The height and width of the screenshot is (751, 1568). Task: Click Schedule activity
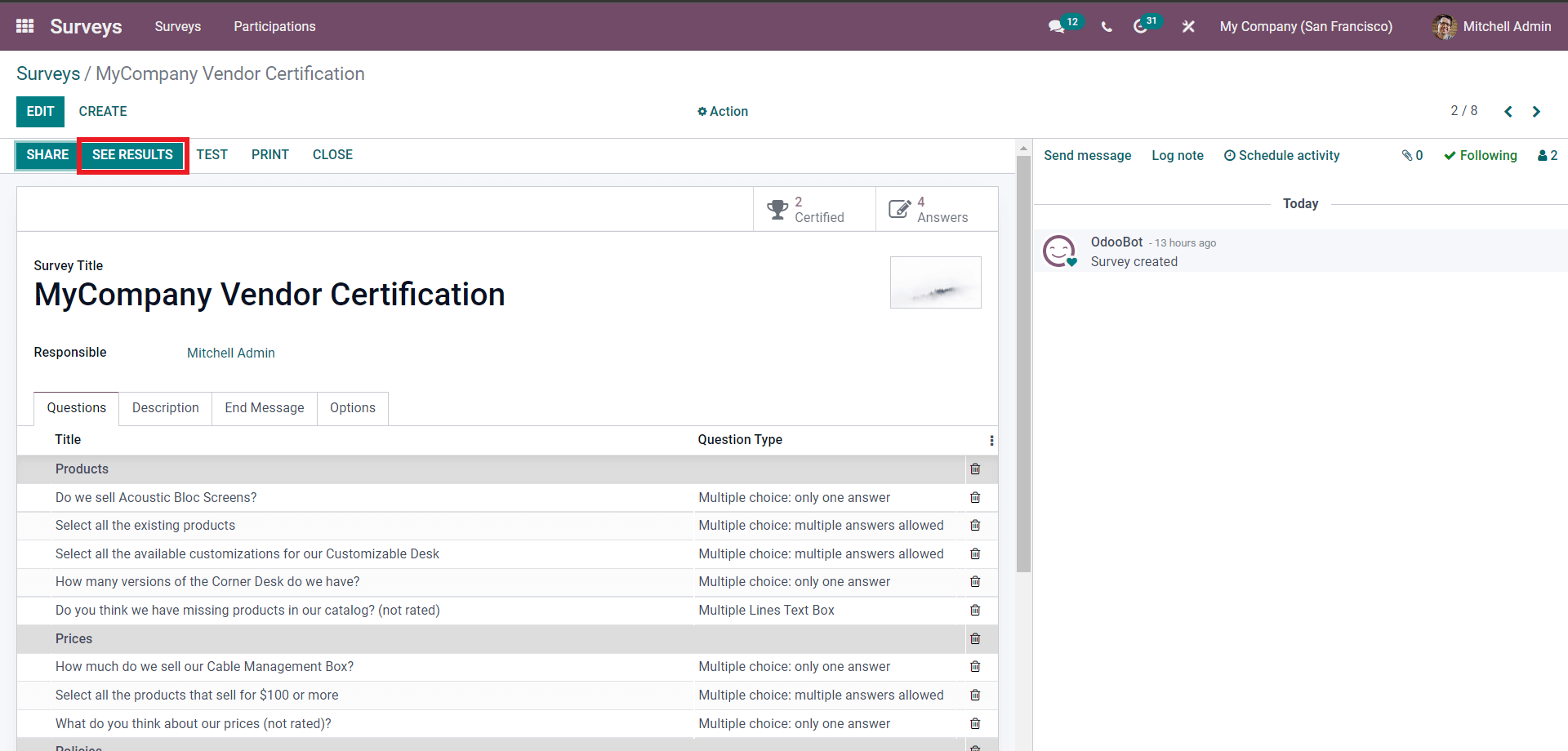(x=1281, y=155)
